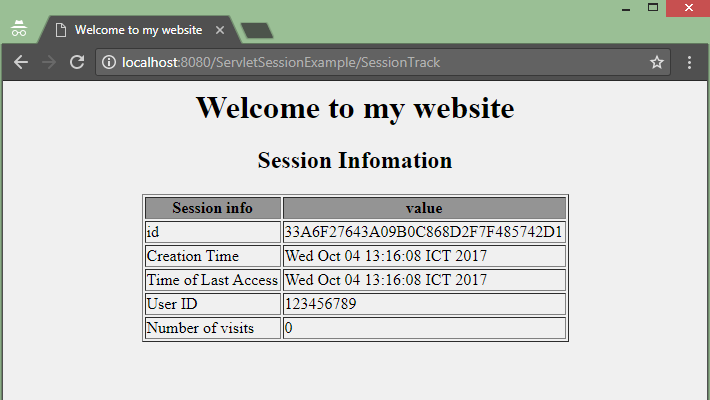Click the forward navigation arrow
The width and height of the screenshot is (710, 400).
click(48, 62)
